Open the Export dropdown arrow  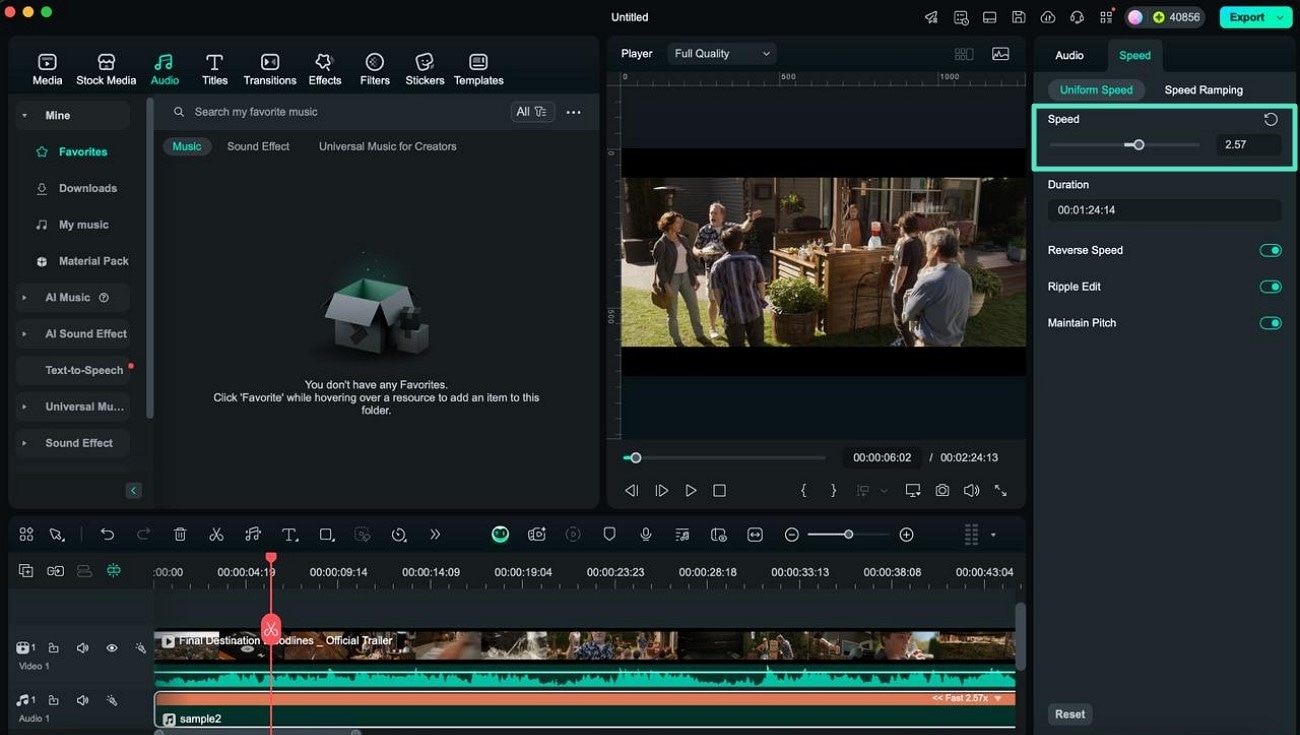pos(1280,17)
